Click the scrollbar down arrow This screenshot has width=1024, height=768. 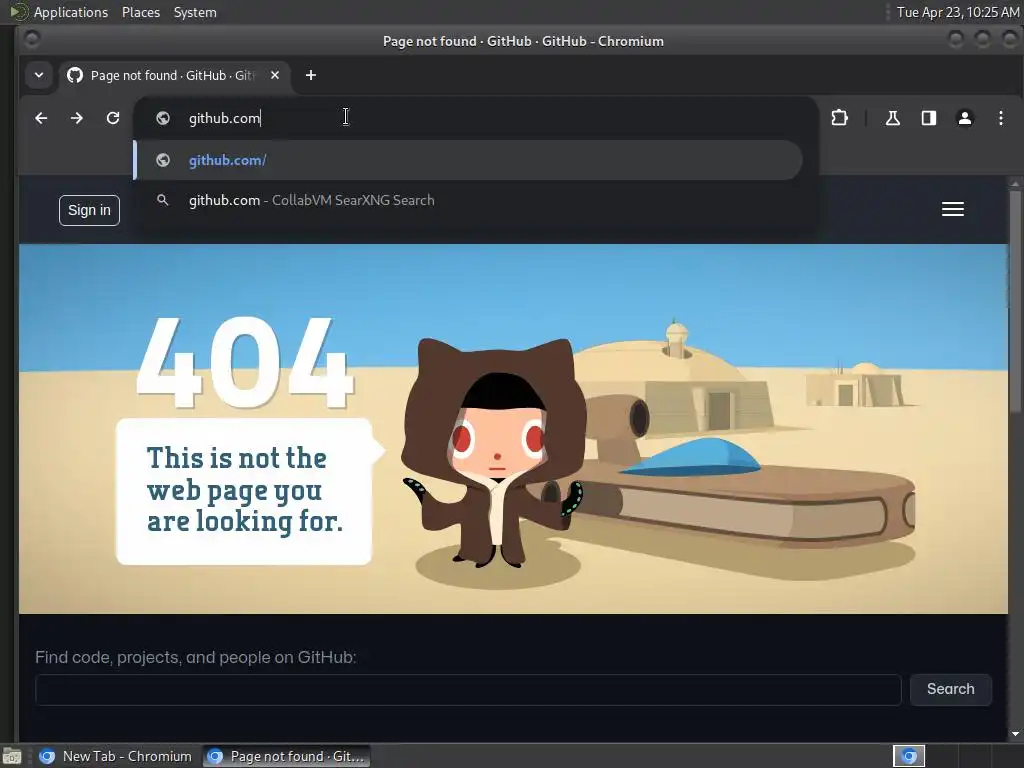[x=1015, y=735]
